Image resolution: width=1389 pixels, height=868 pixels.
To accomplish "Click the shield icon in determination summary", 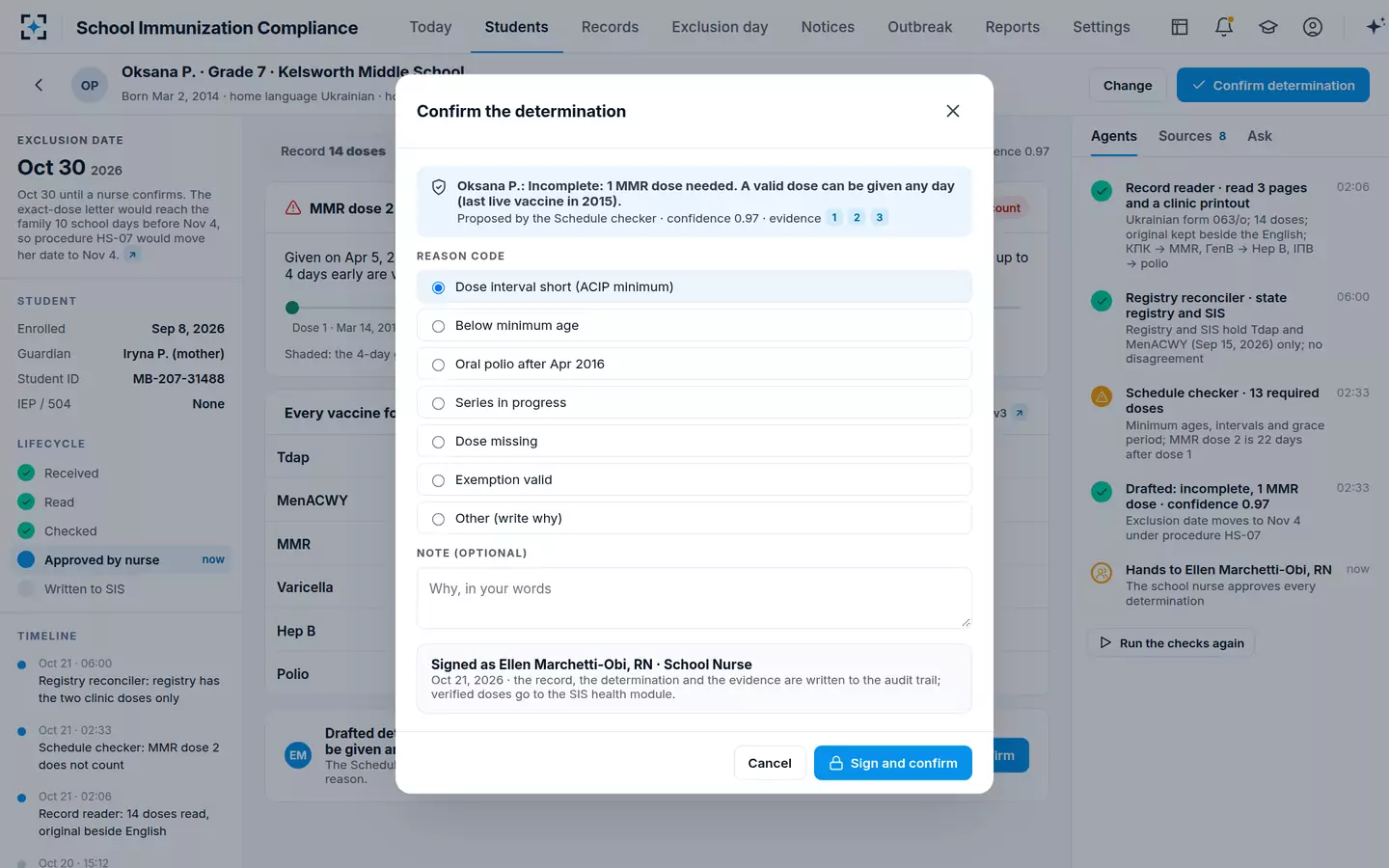I will 439,187.
